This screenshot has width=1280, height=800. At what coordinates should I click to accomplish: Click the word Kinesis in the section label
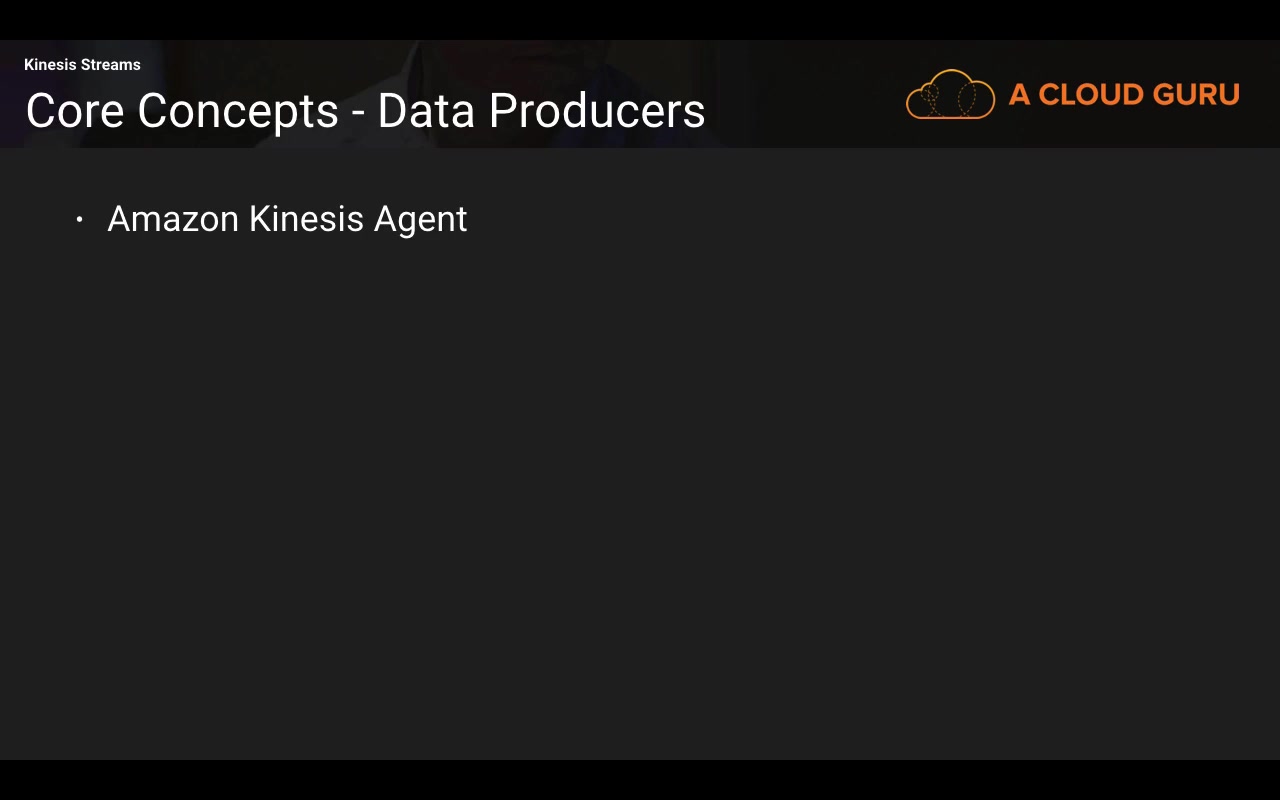(50, 65)
